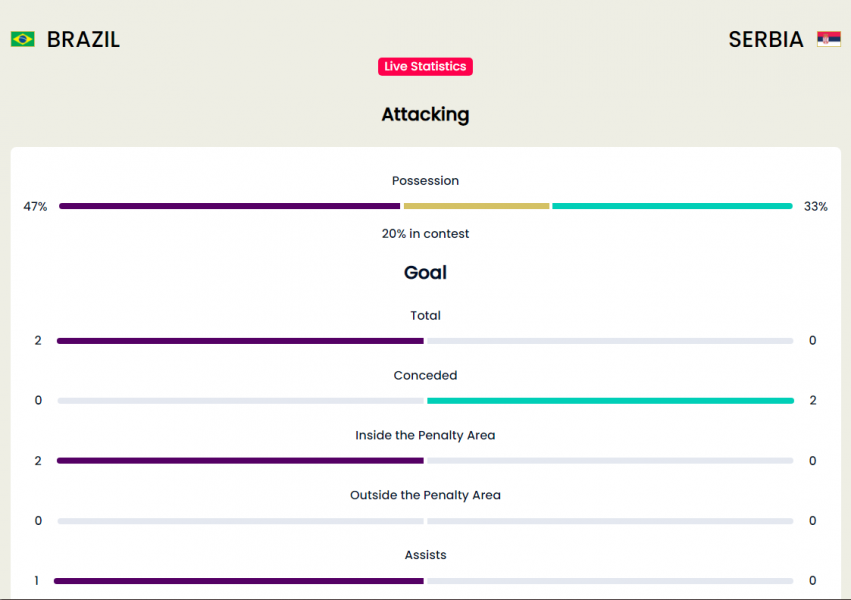This screenshot has height=600, width=851.
Task: Click the purple Brazil possession bar
Action: (x=230, y=206)
